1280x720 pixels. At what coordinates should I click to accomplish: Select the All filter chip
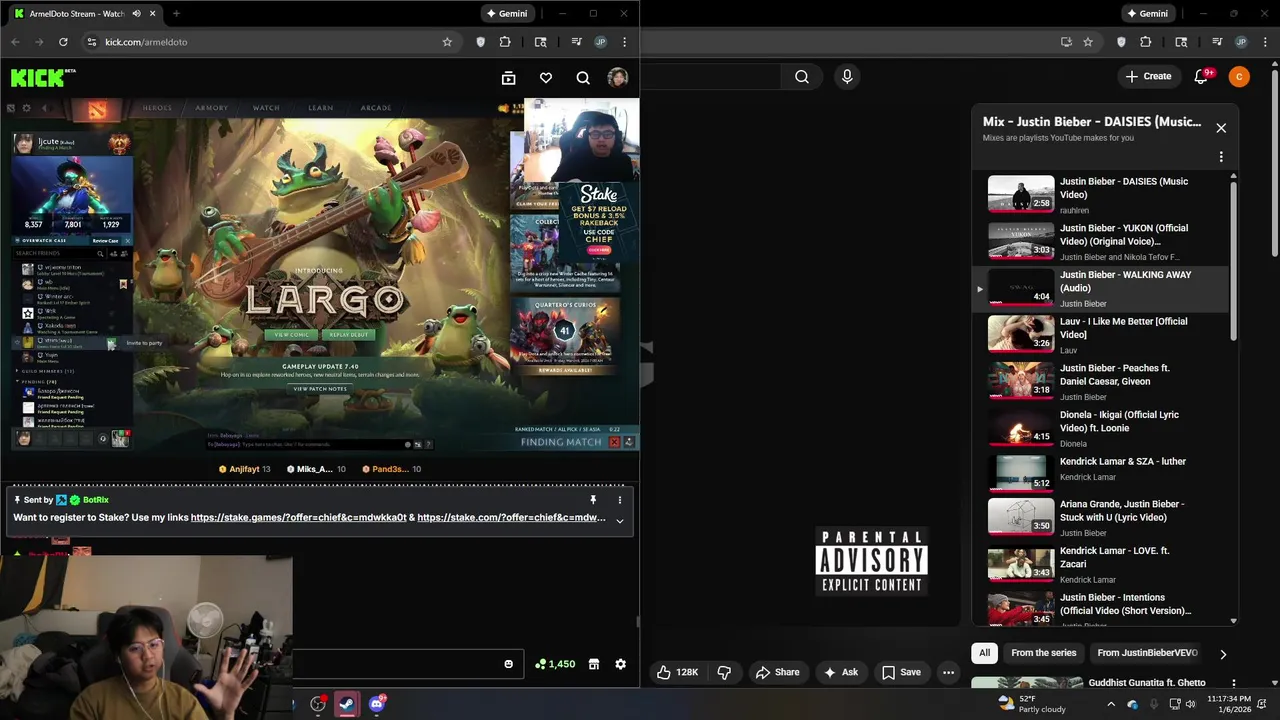tap(984, 653)
